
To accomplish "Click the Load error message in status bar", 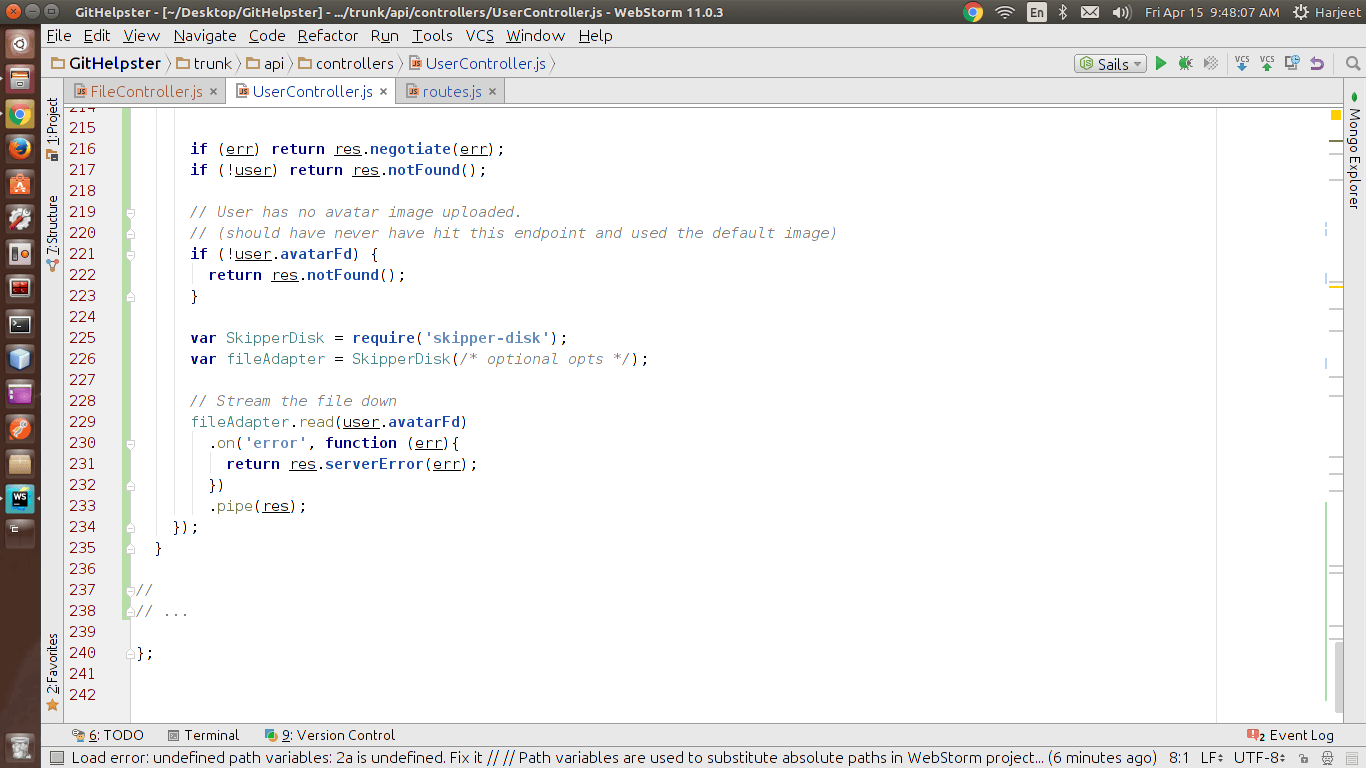I will (x=614, y=758).
